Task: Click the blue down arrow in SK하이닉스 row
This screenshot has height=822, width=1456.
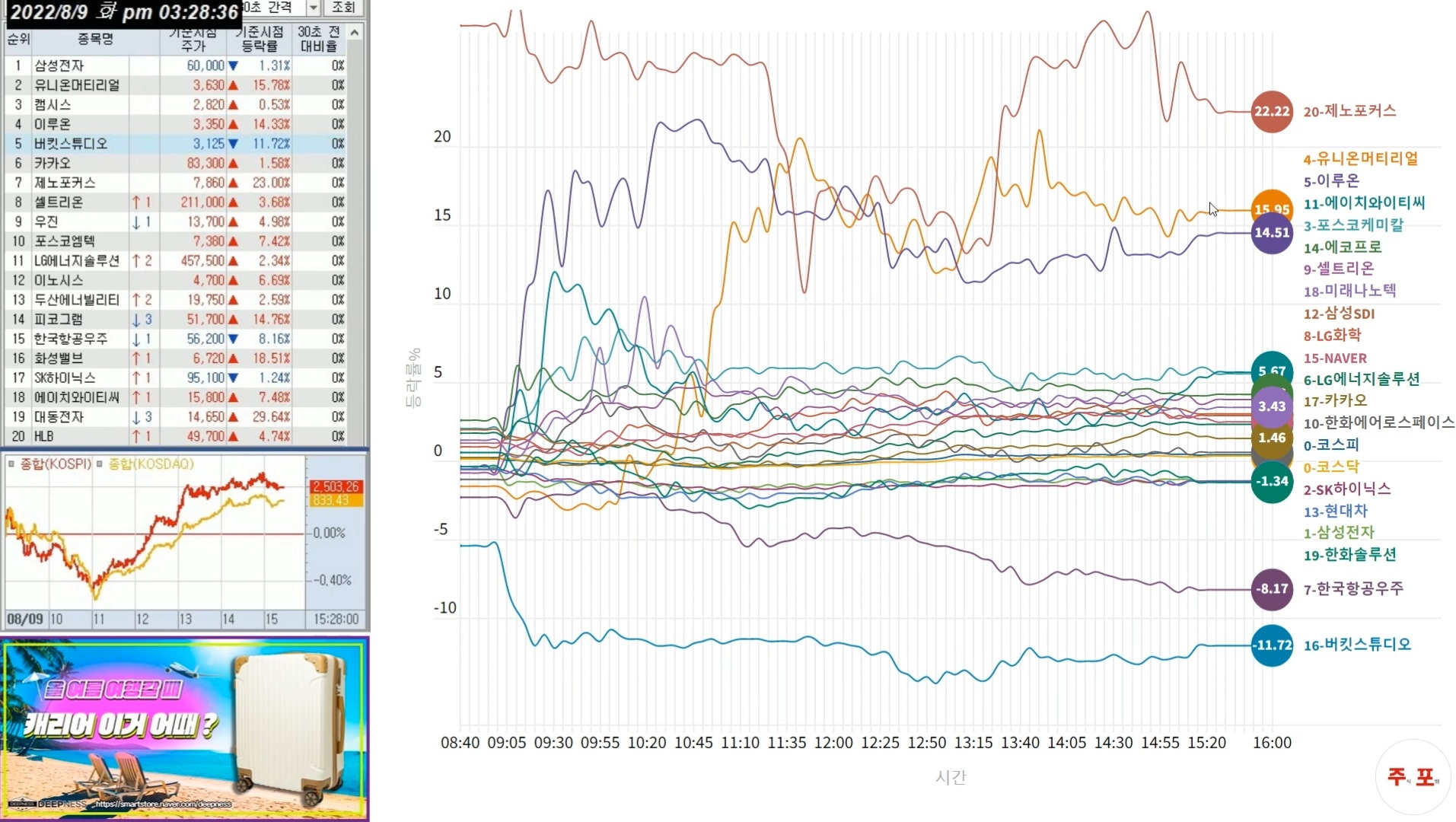Action: pos(233,378)
